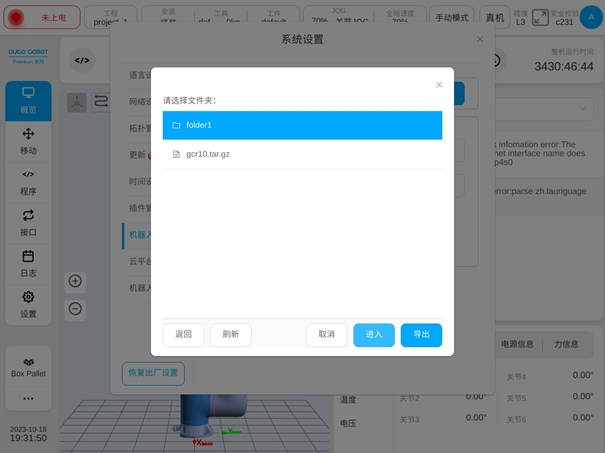The image size is (605, 453).
Task: Click the 程序 program sidebar icon
Action: (x=28, y=181)
